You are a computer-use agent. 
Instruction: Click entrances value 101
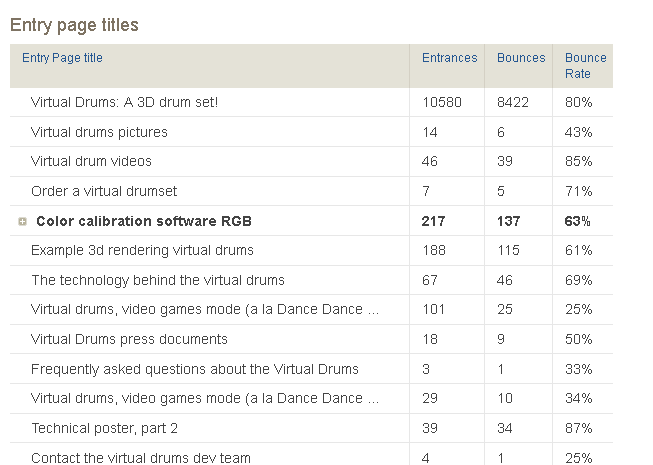click(x=434, y=310)
